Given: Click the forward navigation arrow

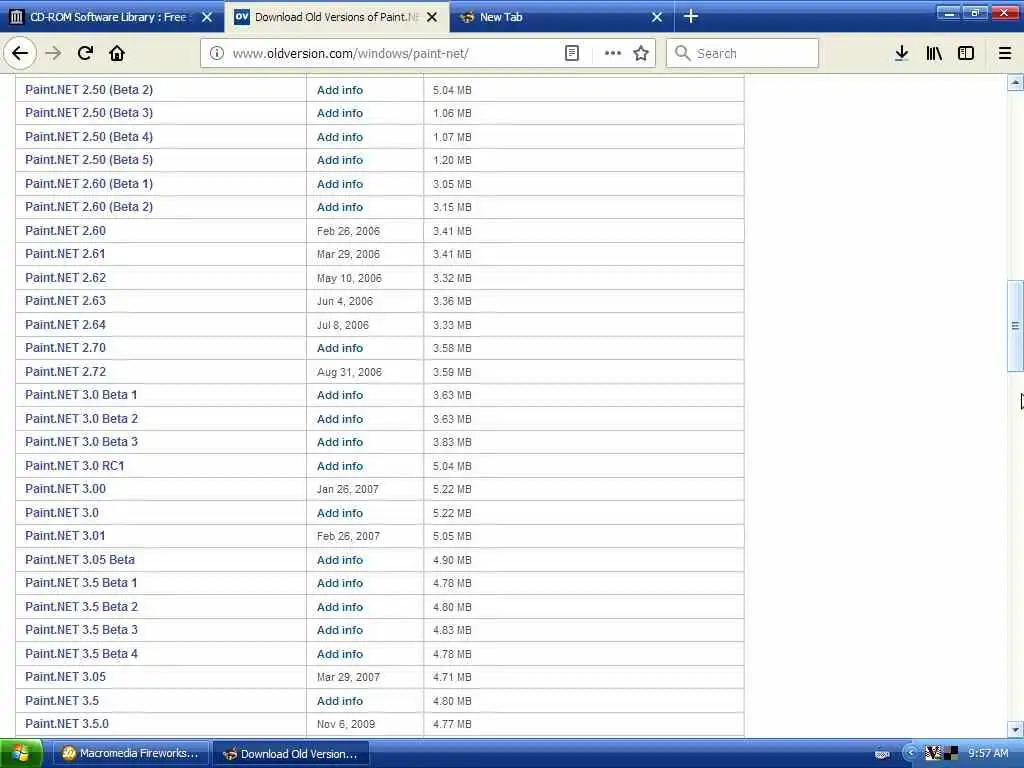Looking at the screenshot, I should pos(53,53).
